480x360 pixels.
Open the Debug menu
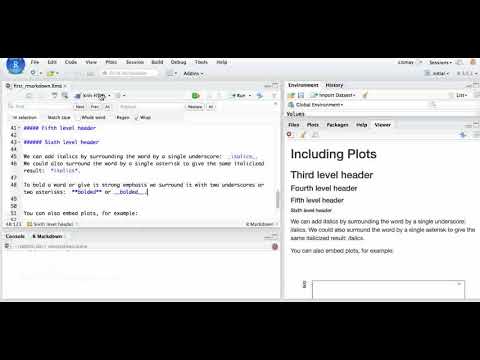coord(178,62)
